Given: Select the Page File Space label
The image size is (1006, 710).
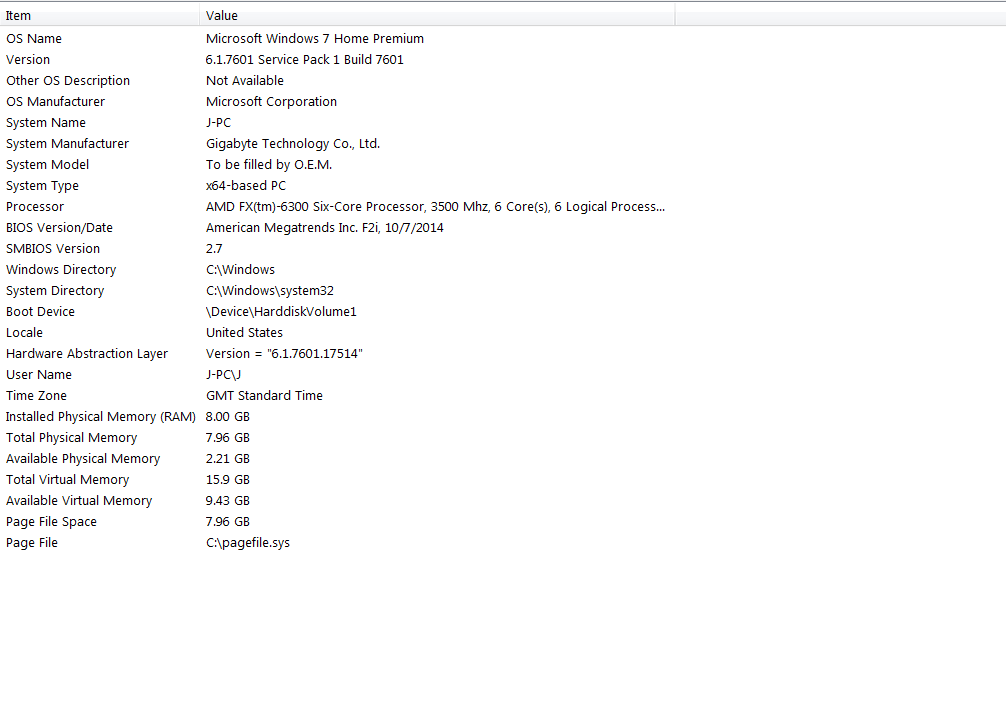Looking at the screenshot, I should tap(51, 522).
